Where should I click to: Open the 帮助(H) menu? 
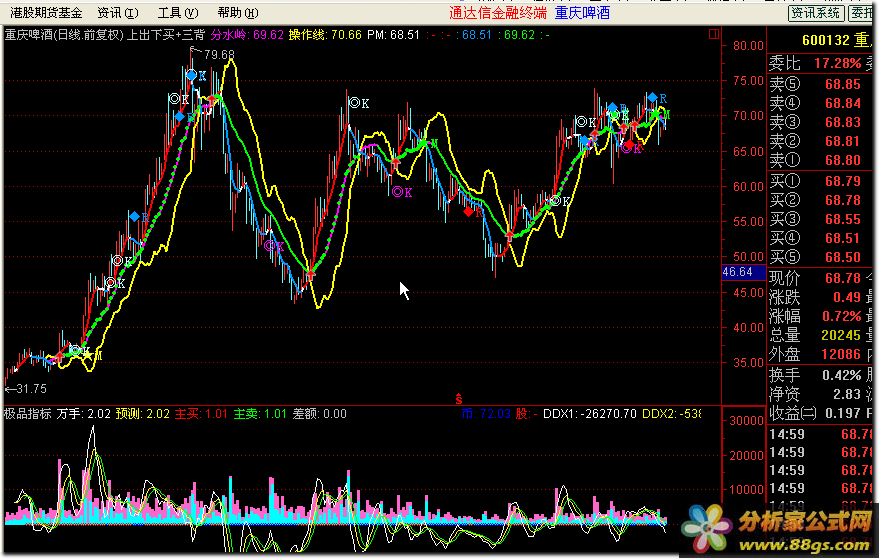pyautogui.click(x=238, y=12)
